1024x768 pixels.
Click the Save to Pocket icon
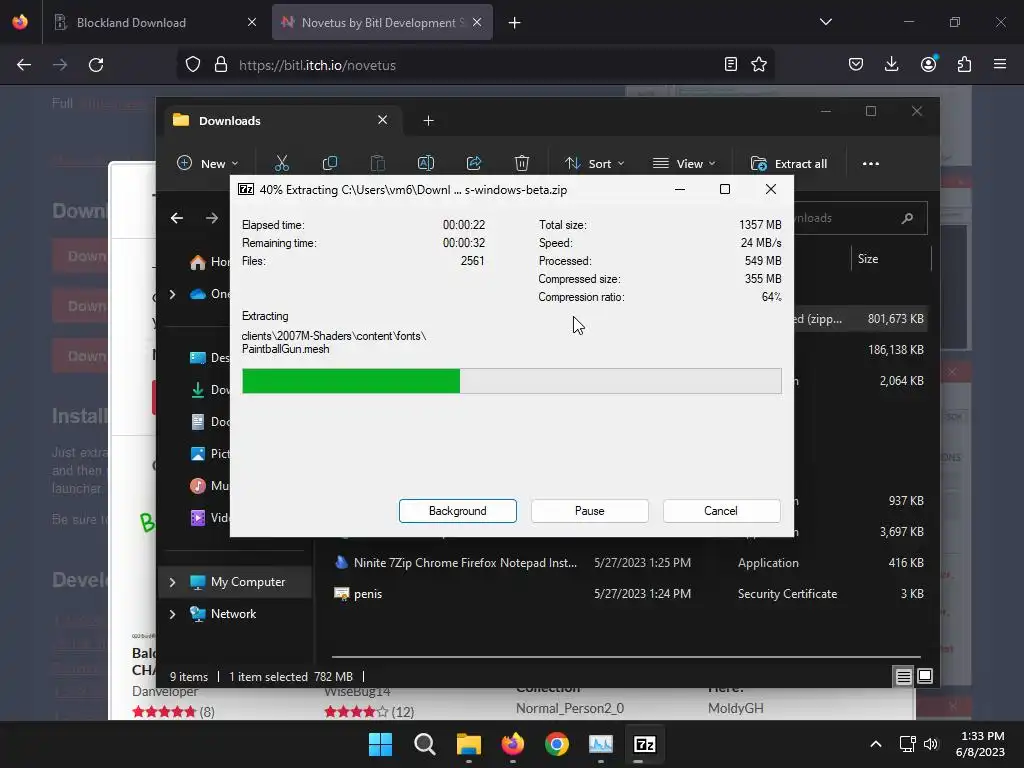coord(856,64)
